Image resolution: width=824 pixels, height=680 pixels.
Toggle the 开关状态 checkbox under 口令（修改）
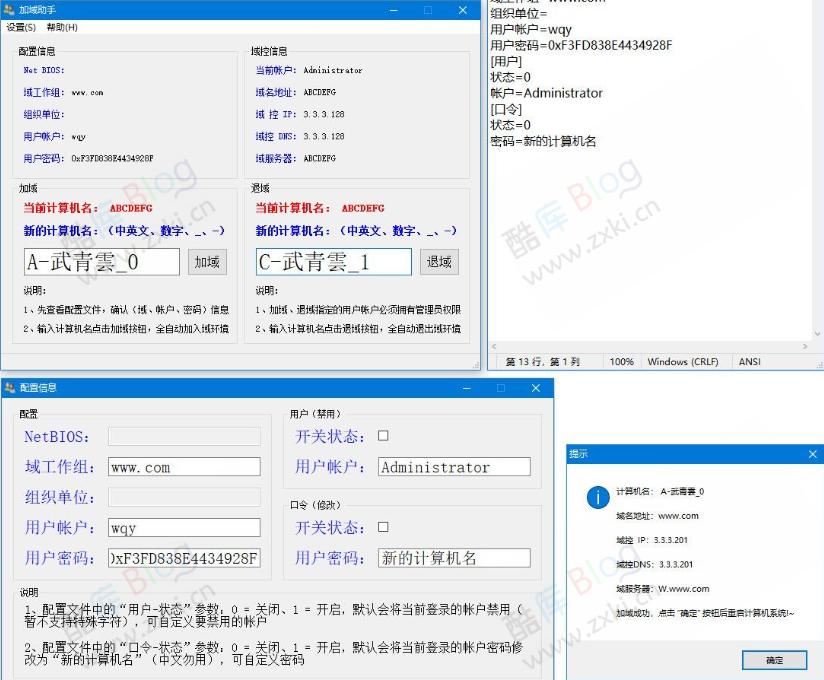coord(384,527)
